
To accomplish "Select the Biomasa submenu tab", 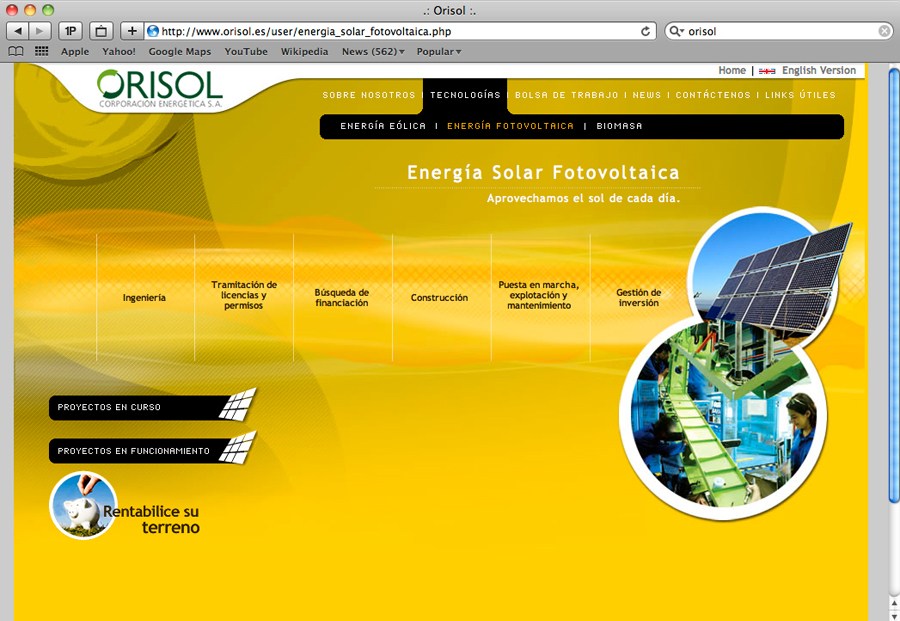I will click(x=619, y=126).
